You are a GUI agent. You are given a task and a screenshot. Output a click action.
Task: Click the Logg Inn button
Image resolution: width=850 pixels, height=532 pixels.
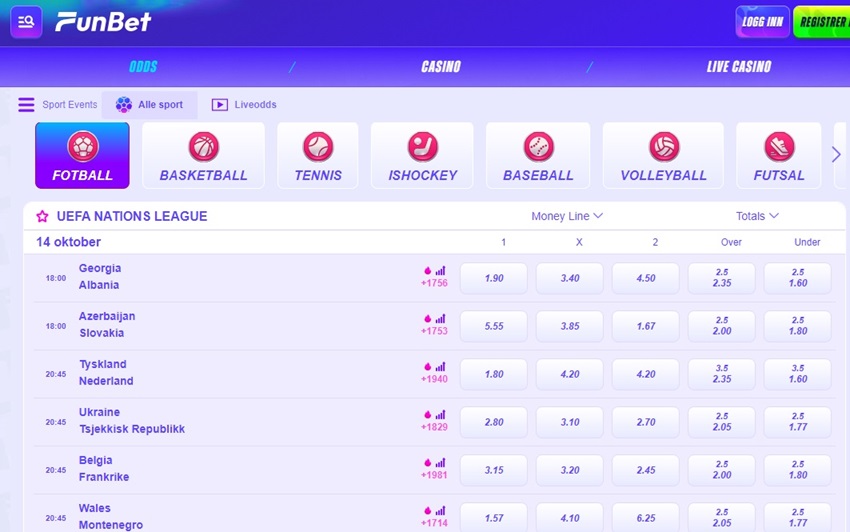(762, 22)
